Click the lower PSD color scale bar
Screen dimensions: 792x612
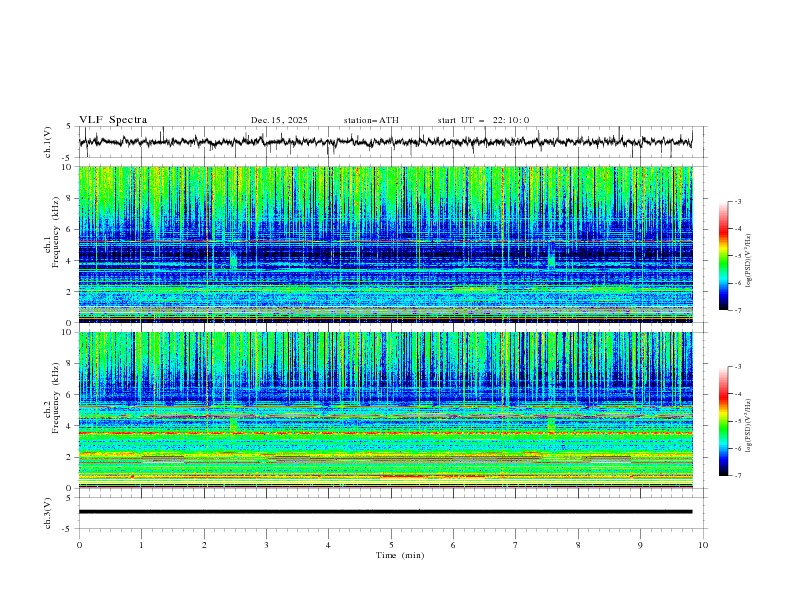(724, 421)
